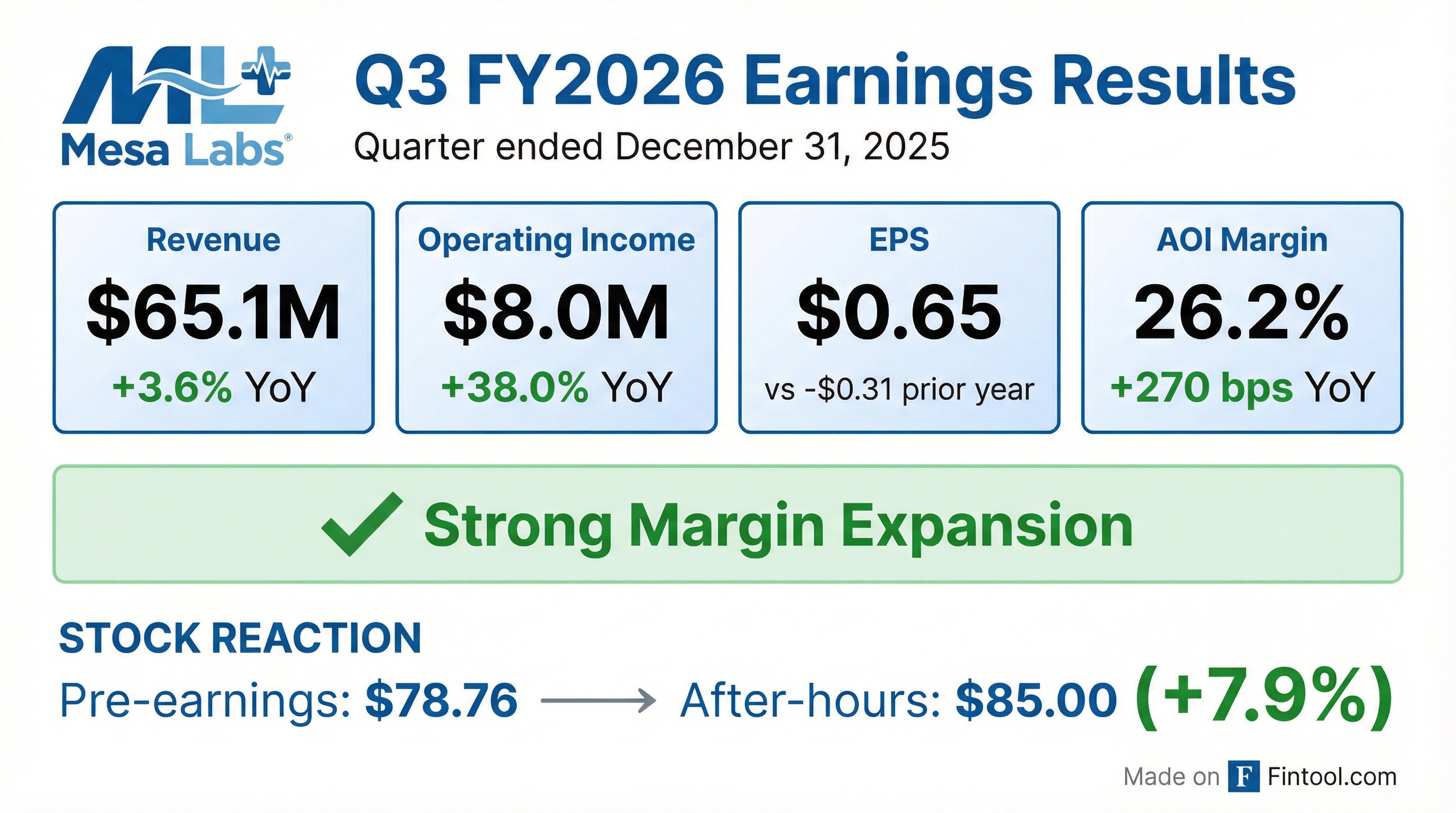Click the heartbeat plus icon in logo
The height and width of the screenshot is (813, 1456).
click(x=265, y=72)
